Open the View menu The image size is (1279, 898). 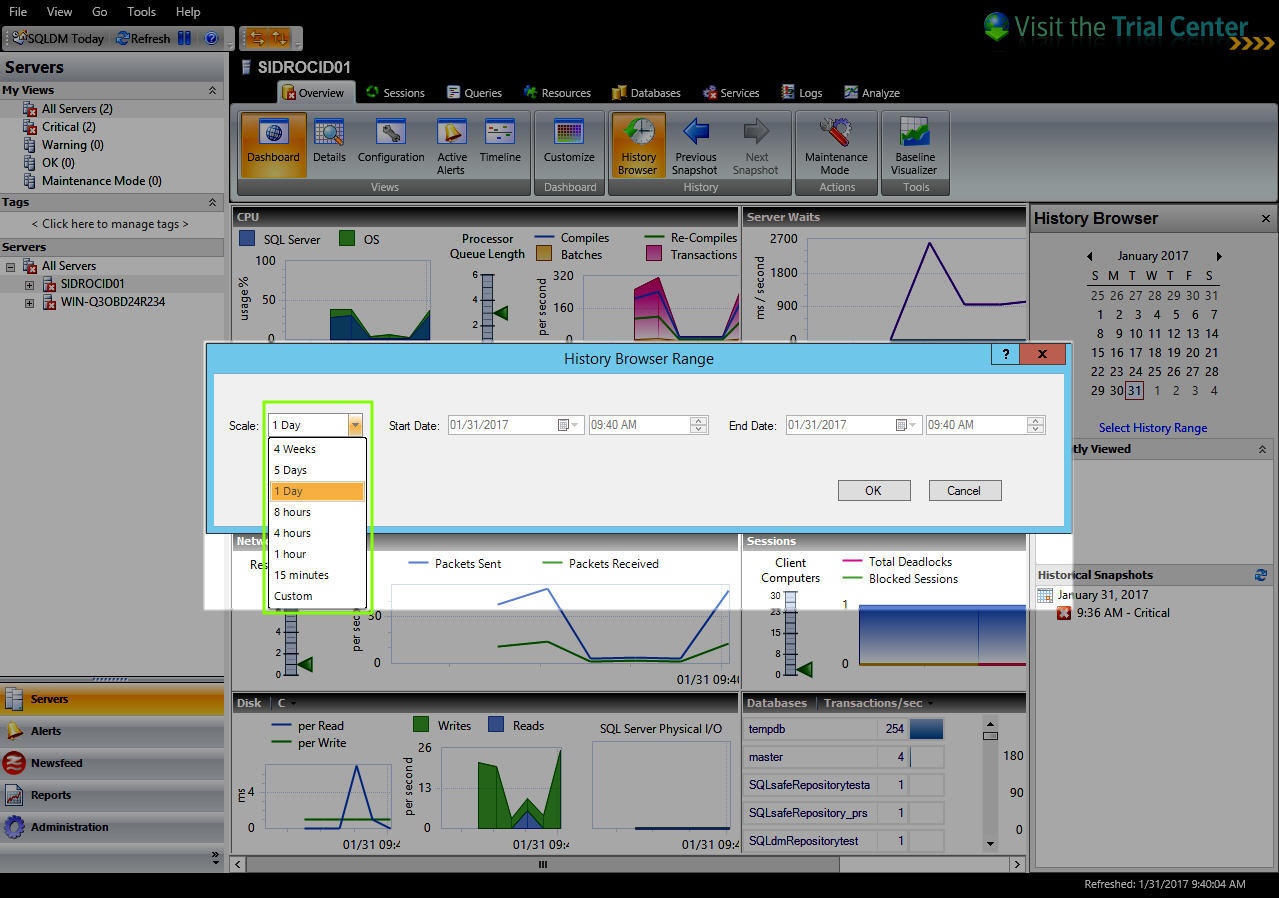(x=59, y=11)
